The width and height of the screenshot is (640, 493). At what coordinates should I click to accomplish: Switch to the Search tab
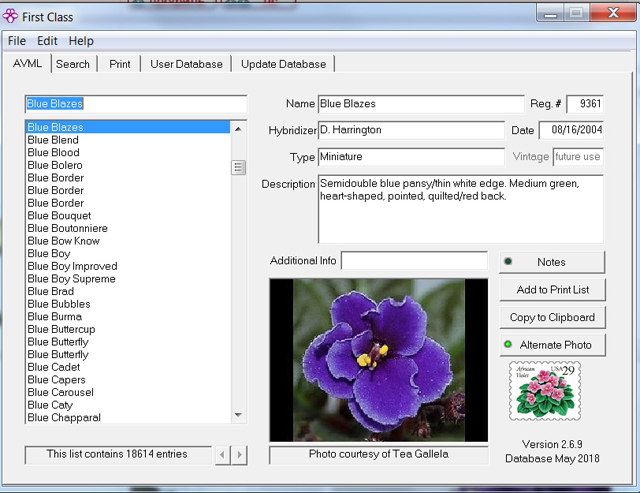pos(73,64)
